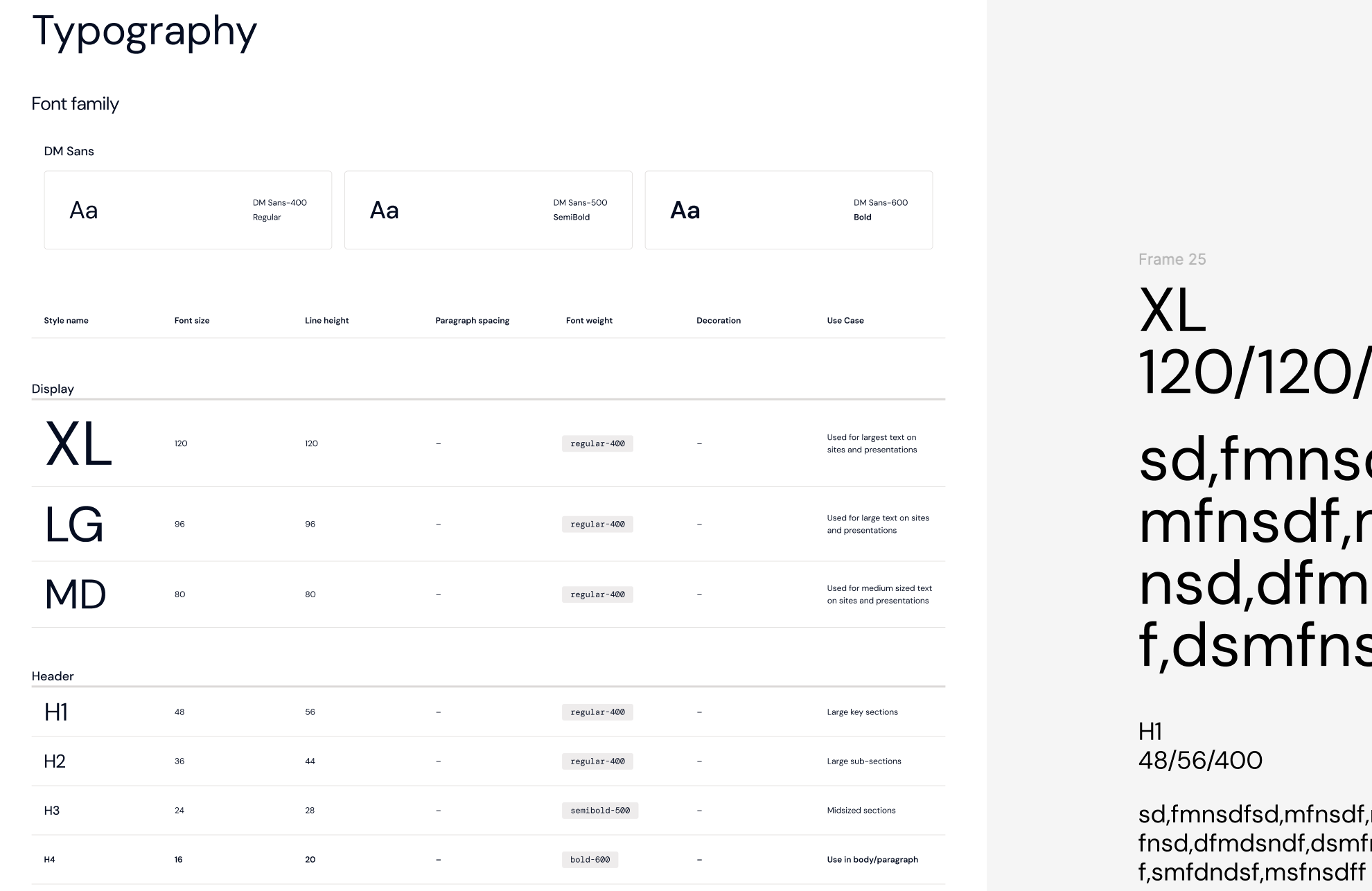
Task: Click the bold-600 tag in H4 row
Action: 590,860
